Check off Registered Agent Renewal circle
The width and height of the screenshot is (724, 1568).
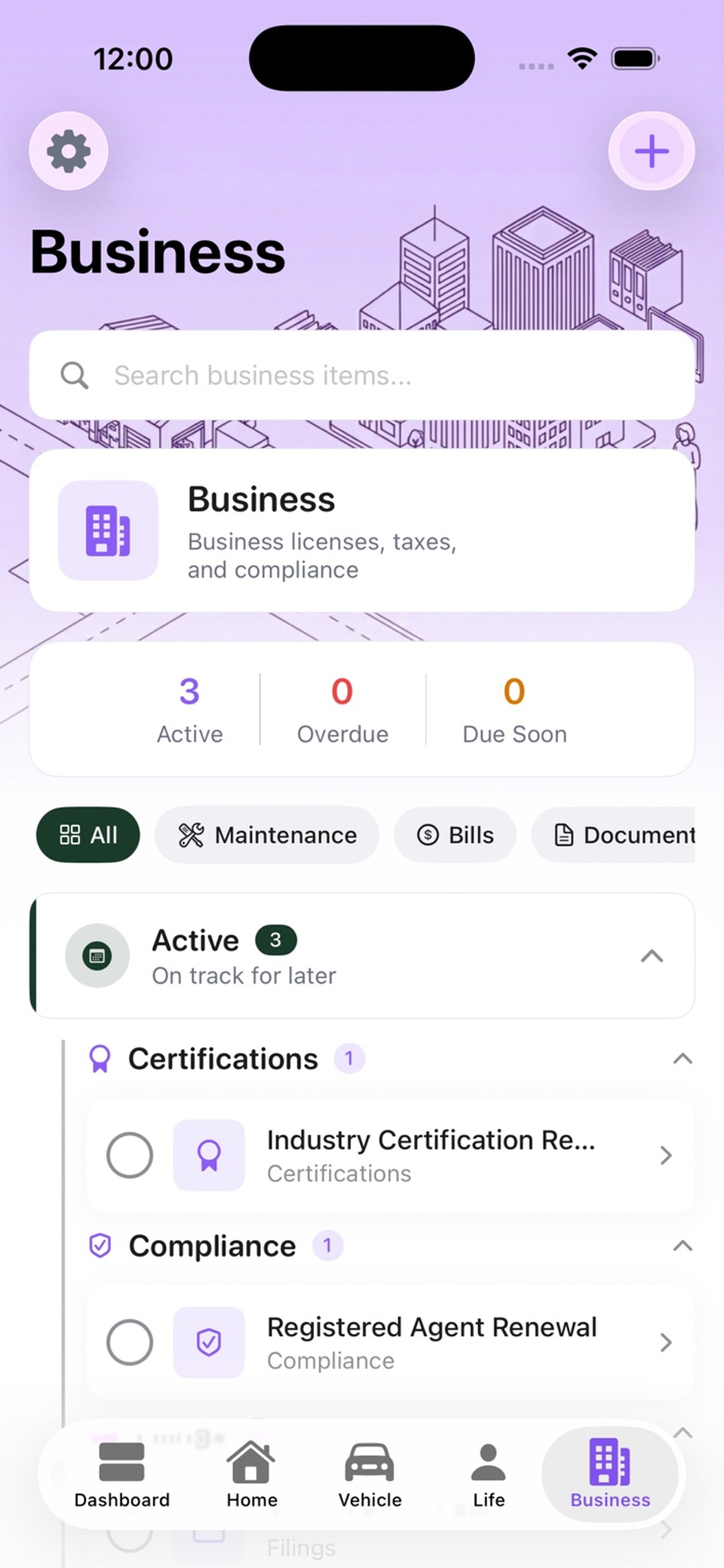pyautogui.click(x=129, y=1342)
